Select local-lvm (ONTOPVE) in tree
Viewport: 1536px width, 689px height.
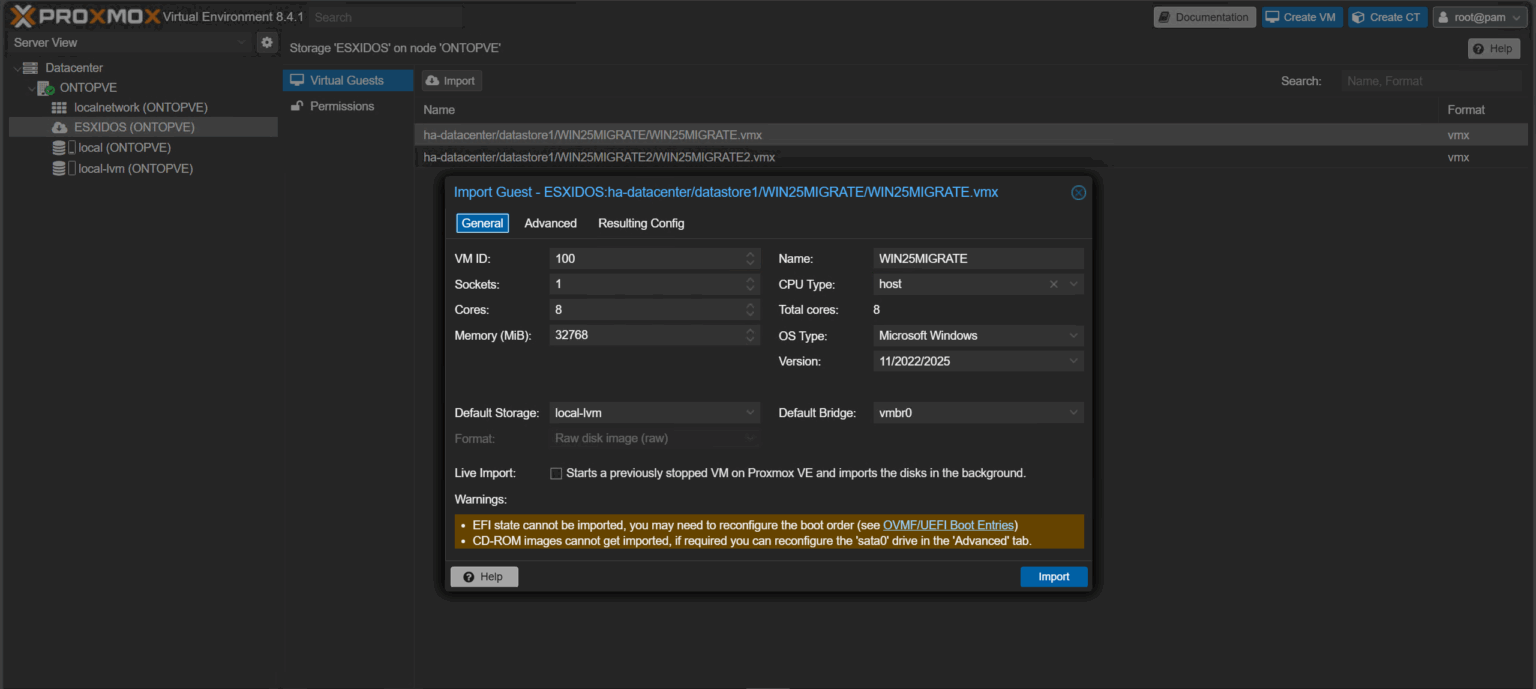click(x=136, y=169)
